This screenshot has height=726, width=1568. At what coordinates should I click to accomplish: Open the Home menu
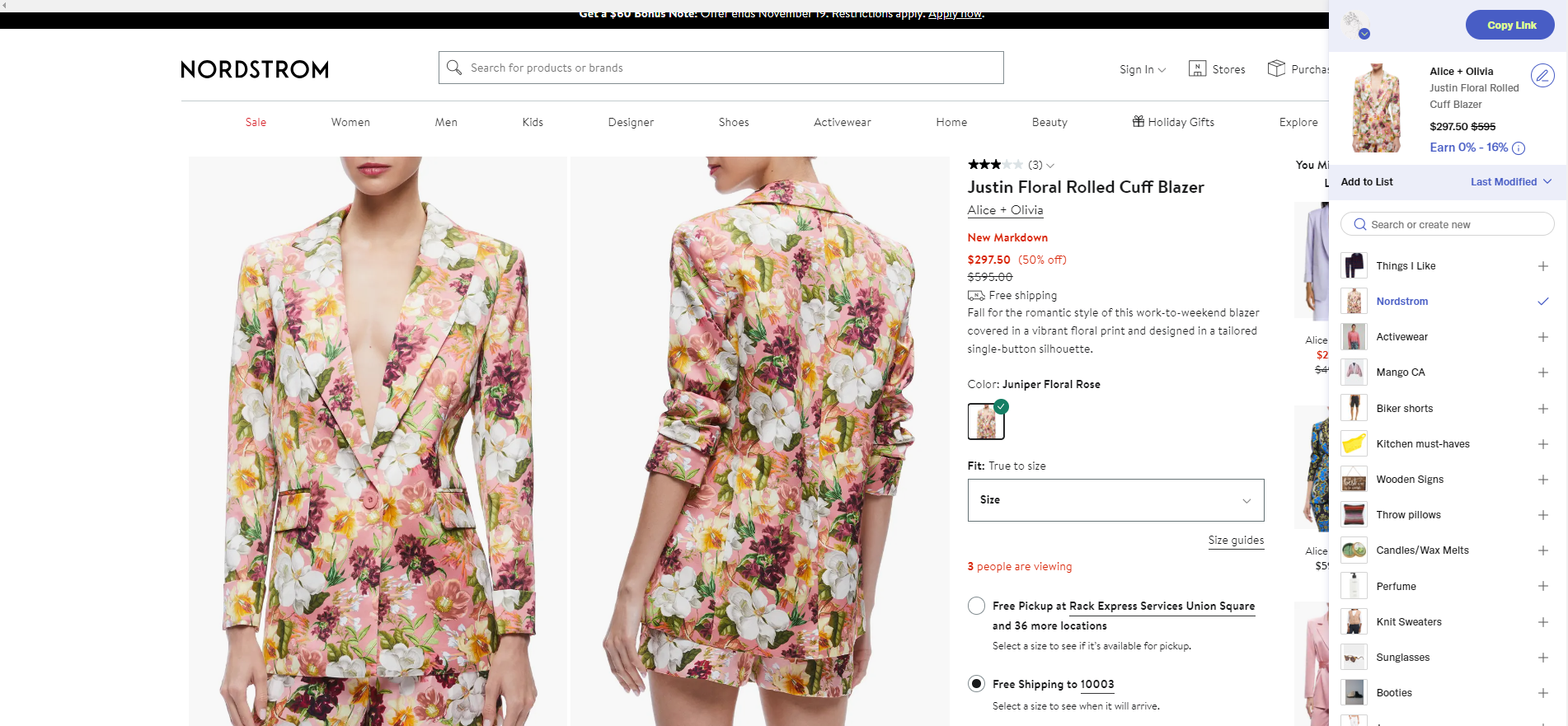951,122
